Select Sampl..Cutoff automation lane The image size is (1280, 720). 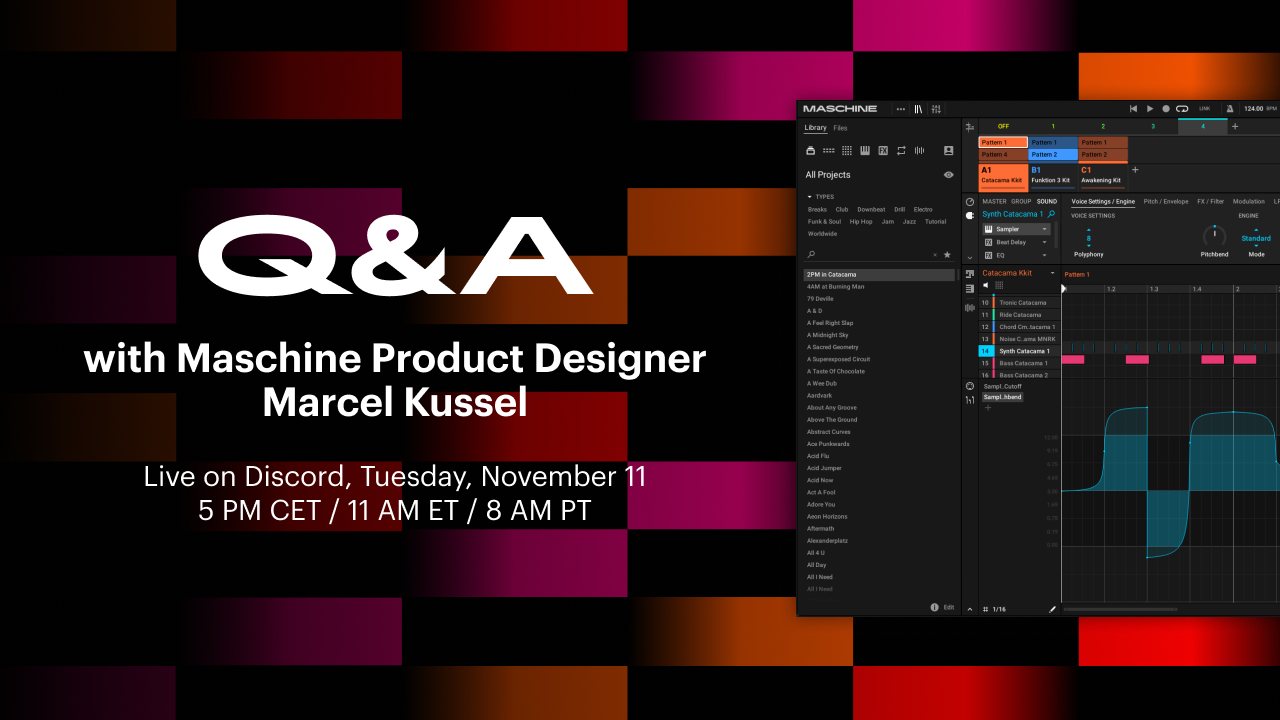click(1001, 386)
